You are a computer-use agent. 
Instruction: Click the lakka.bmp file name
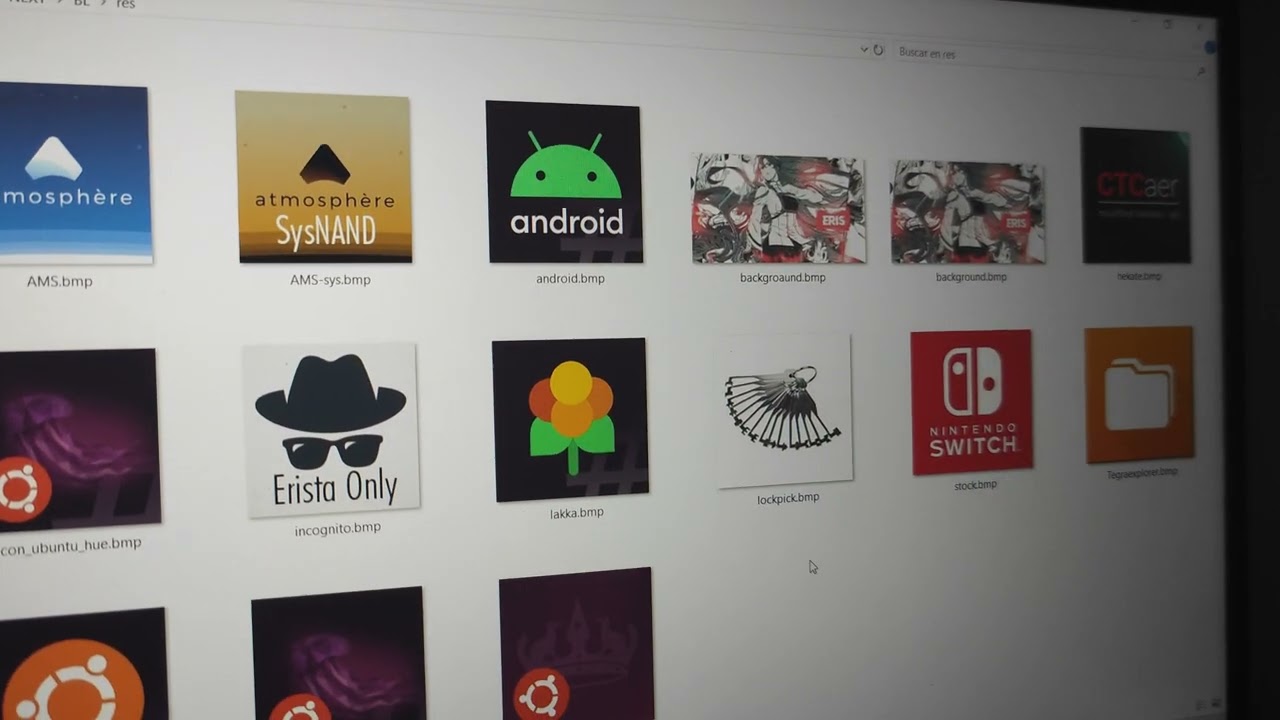point(577,513)
